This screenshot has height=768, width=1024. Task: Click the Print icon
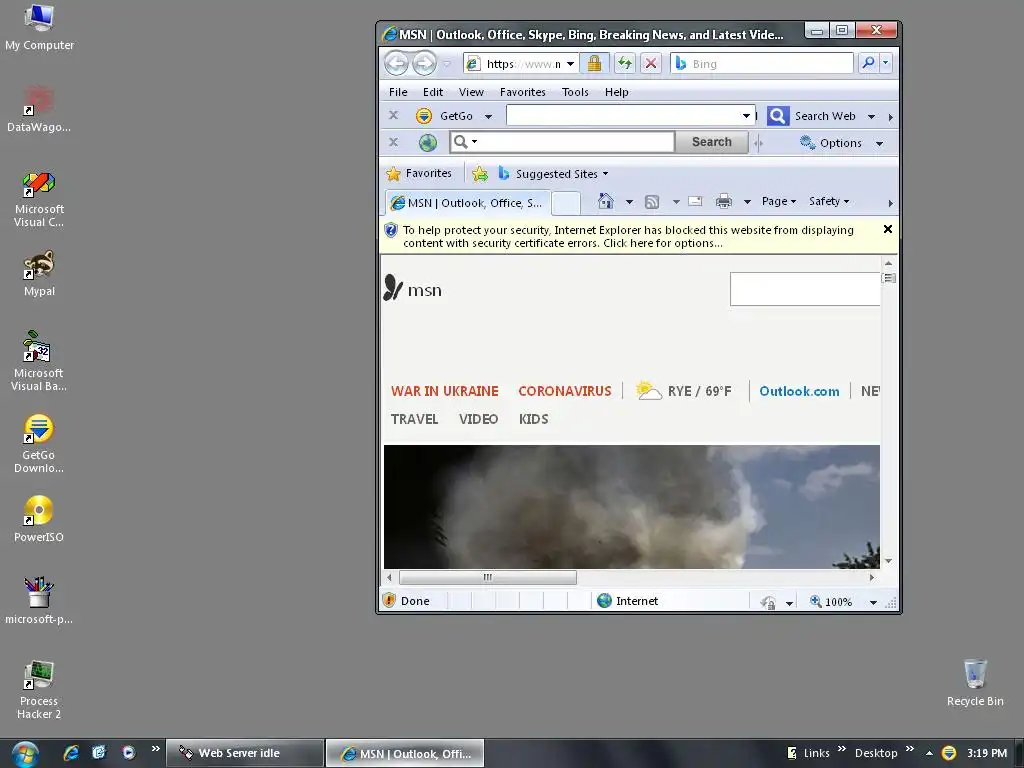click(x=724, y=201)
